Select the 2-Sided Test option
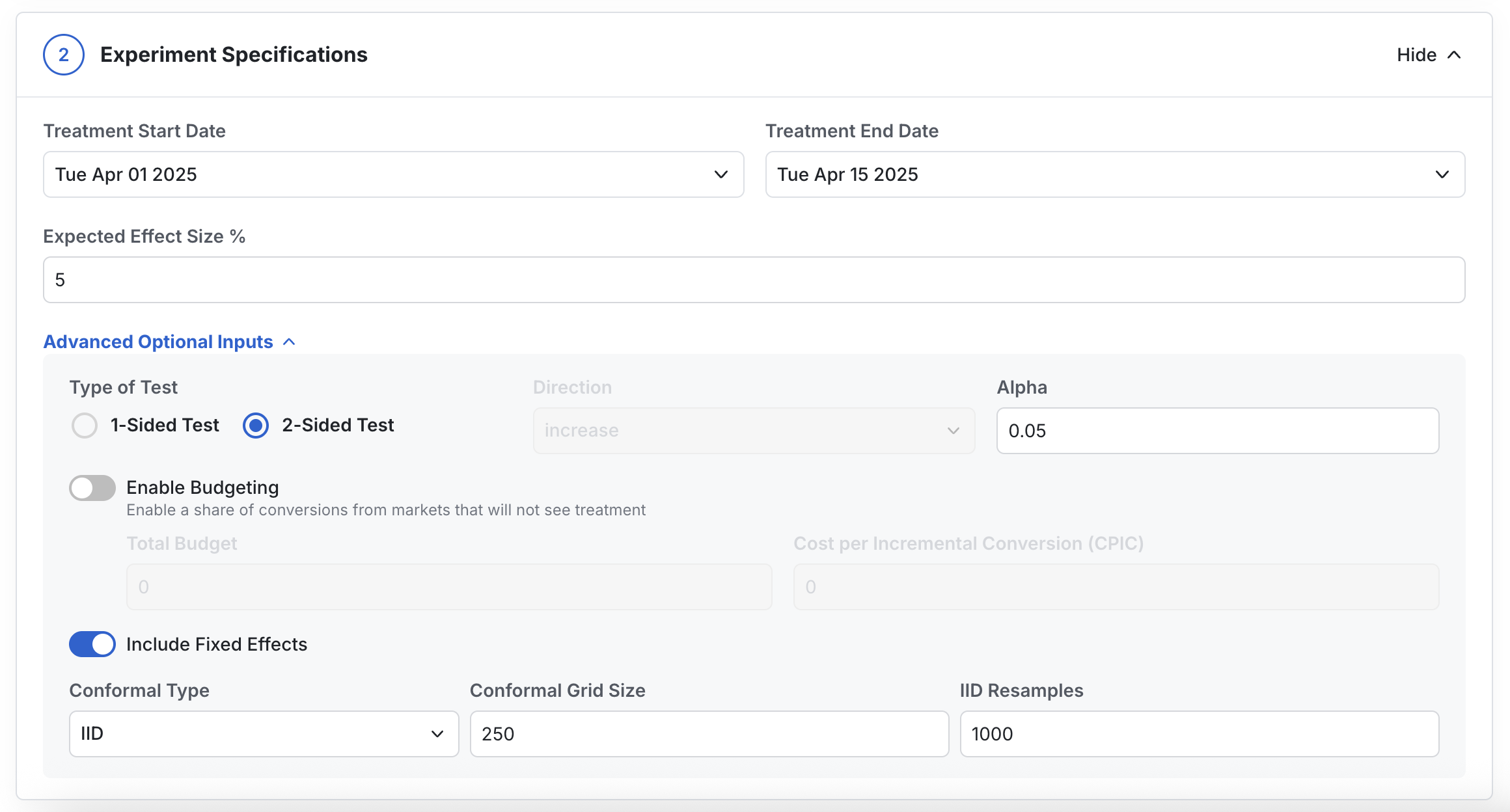Image resolution: width=1510 pixels, height=812 pixels. click(x=255, y=425)
